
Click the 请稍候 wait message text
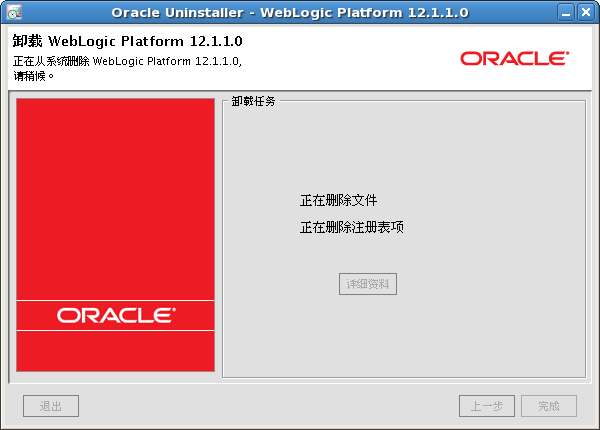coord(33,76)
